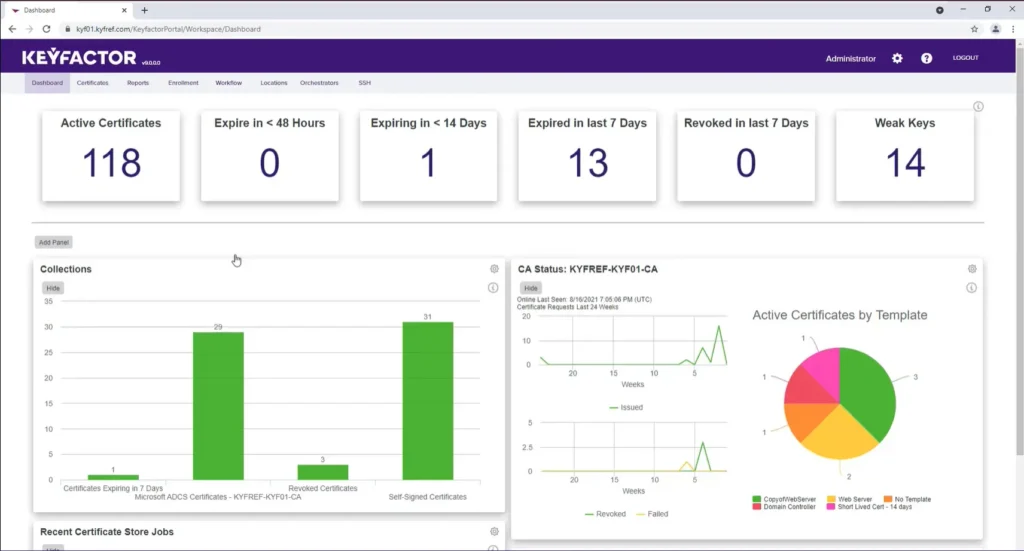
Task: Open the Revoked in last 7 Days card
Action: 746,156
